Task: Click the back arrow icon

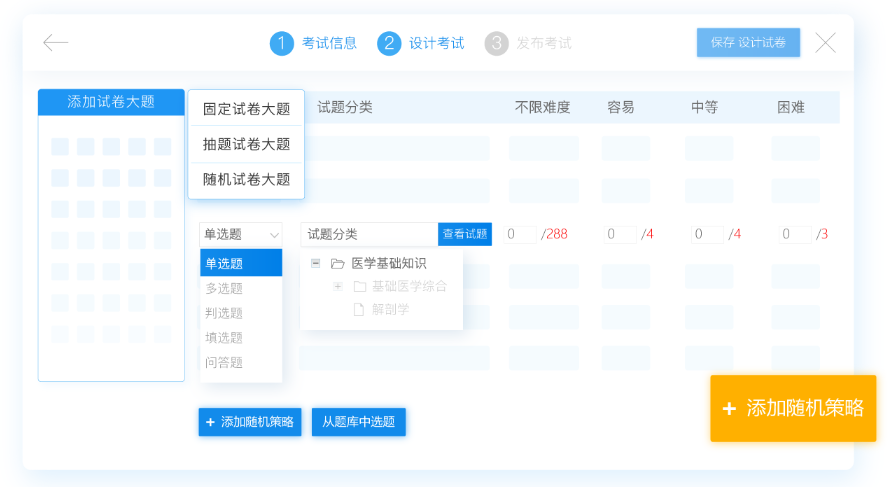Action: click(x=55, y=43)
